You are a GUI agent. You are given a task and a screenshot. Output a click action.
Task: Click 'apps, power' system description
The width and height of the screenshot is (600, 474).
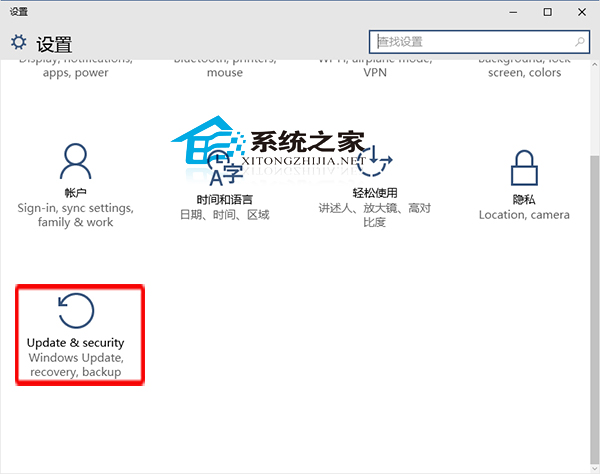point(76,73)
